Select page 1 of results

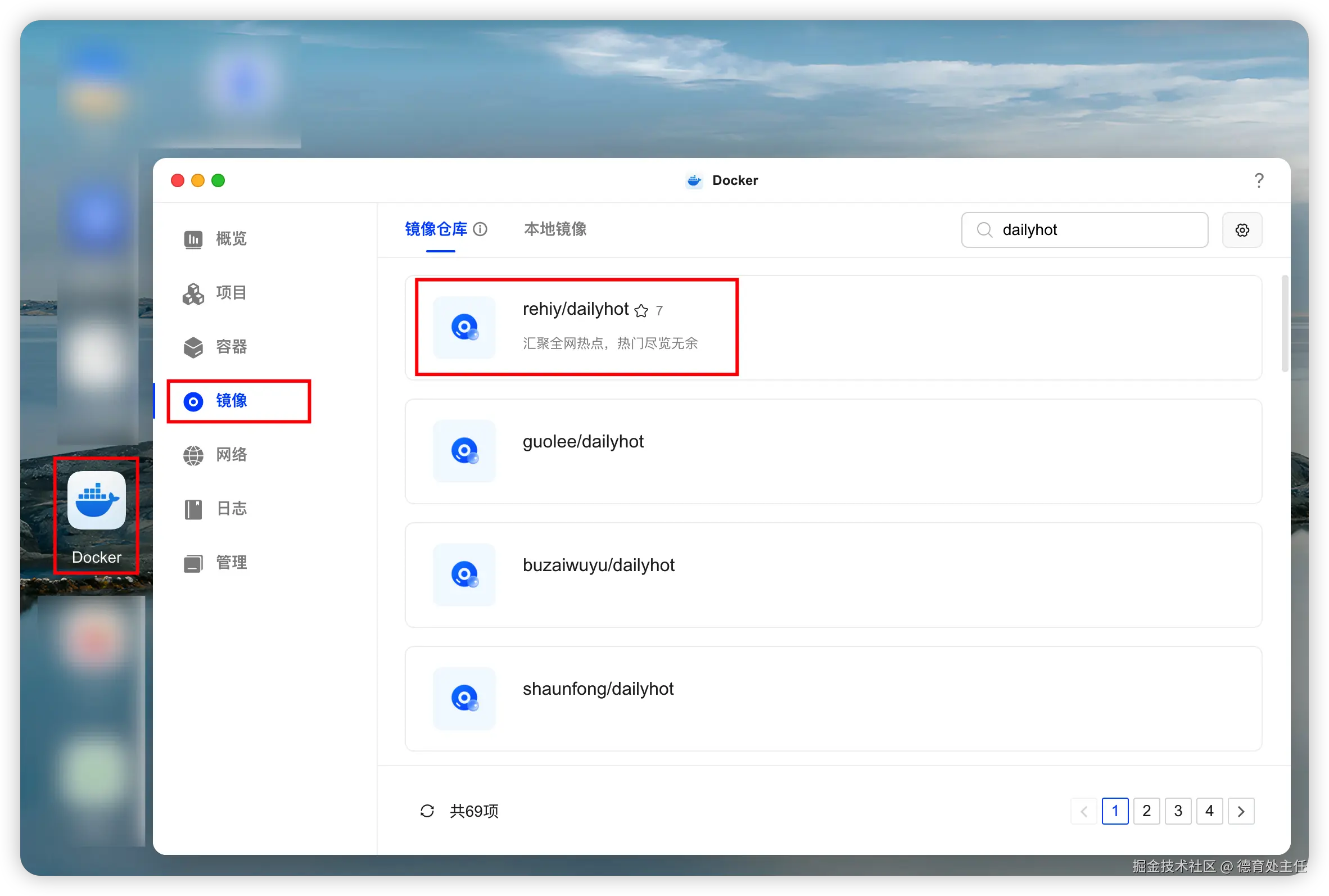click(x=1115, y=811)
